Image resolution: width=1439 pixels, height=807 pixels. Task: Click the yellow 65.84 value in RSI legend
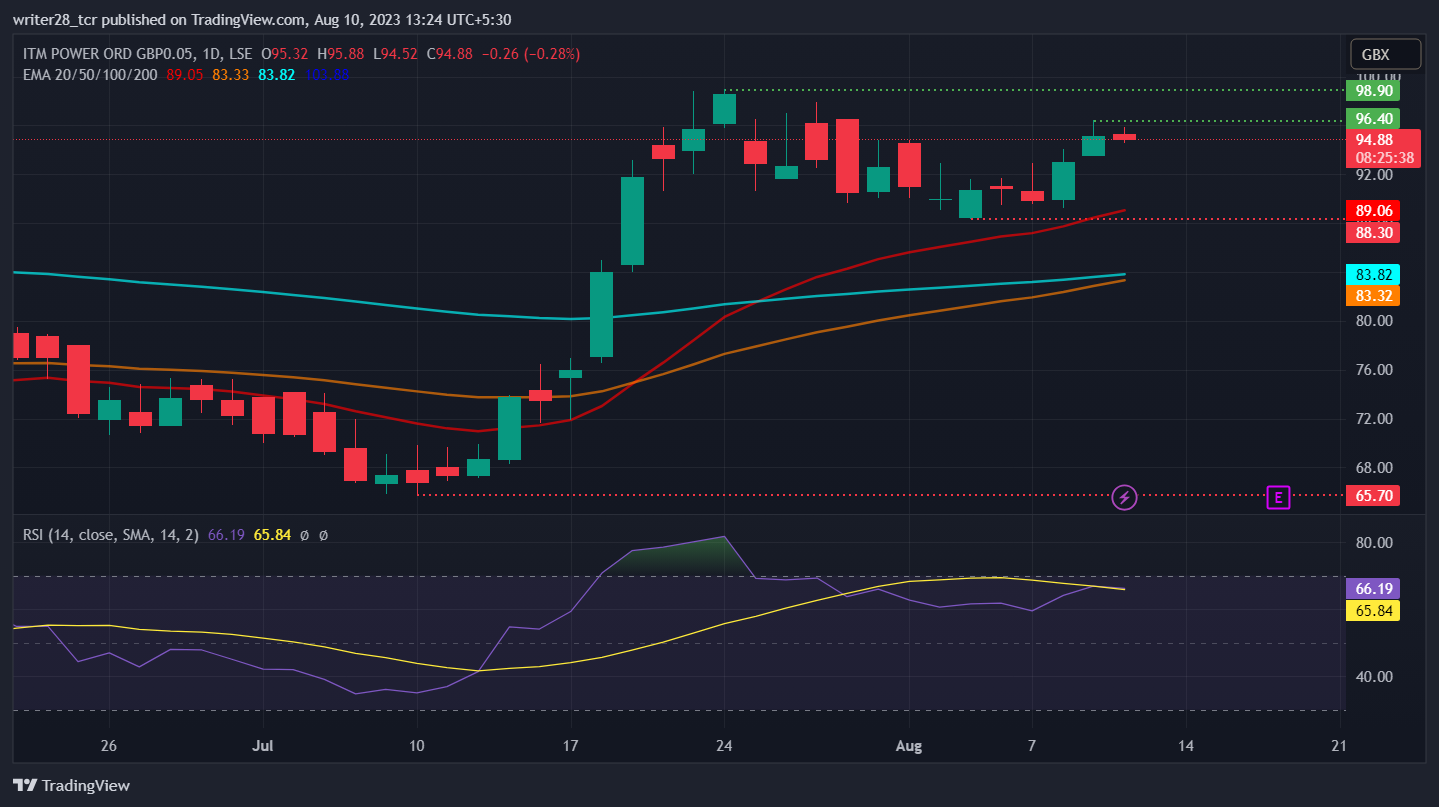pos(272,535)
